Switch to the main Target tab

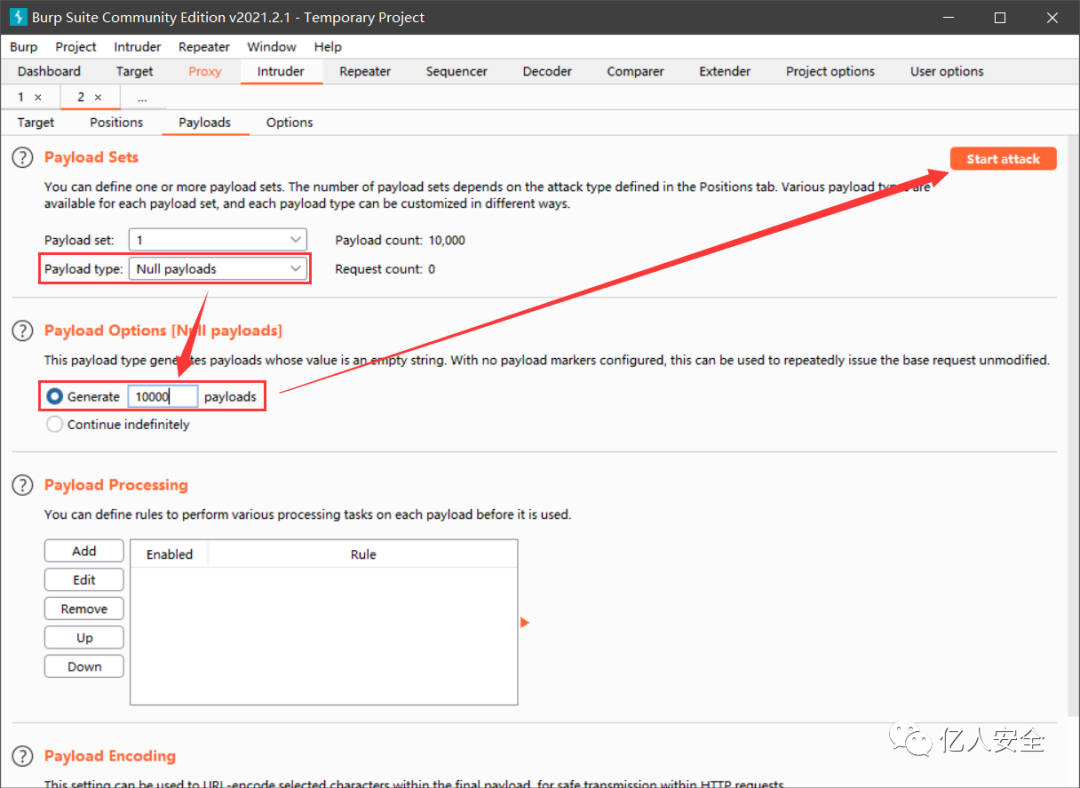134,72
